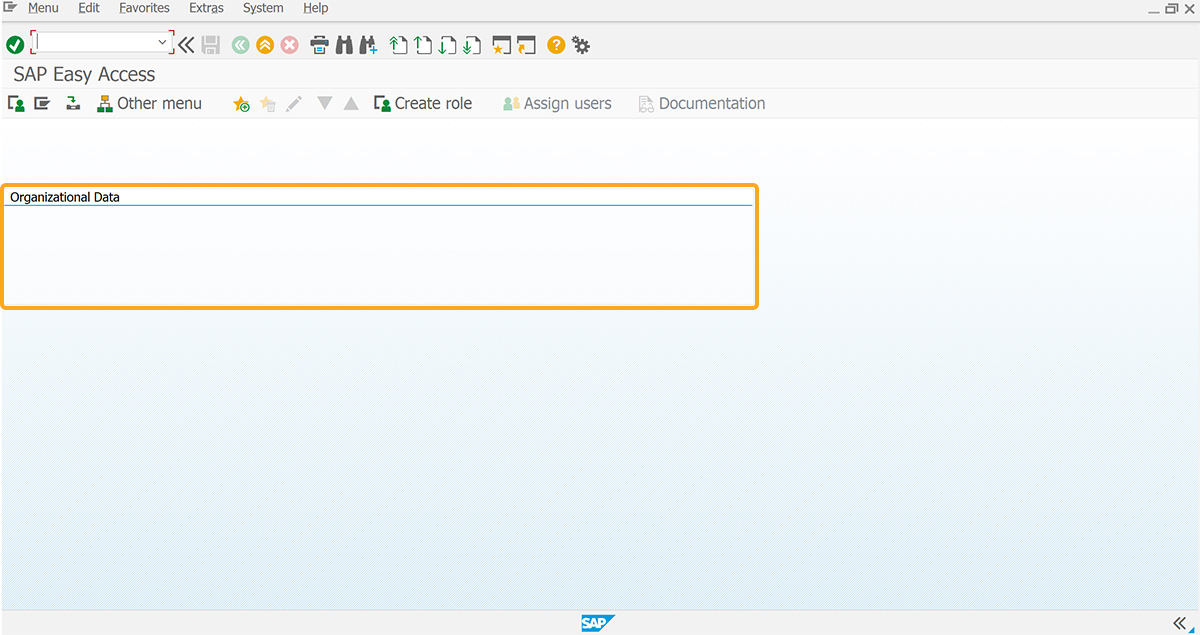Image resolution: width=1200 pixels, height=635 pixels.
Task: Click the Create role button
Action: click(x=423, y=103)
